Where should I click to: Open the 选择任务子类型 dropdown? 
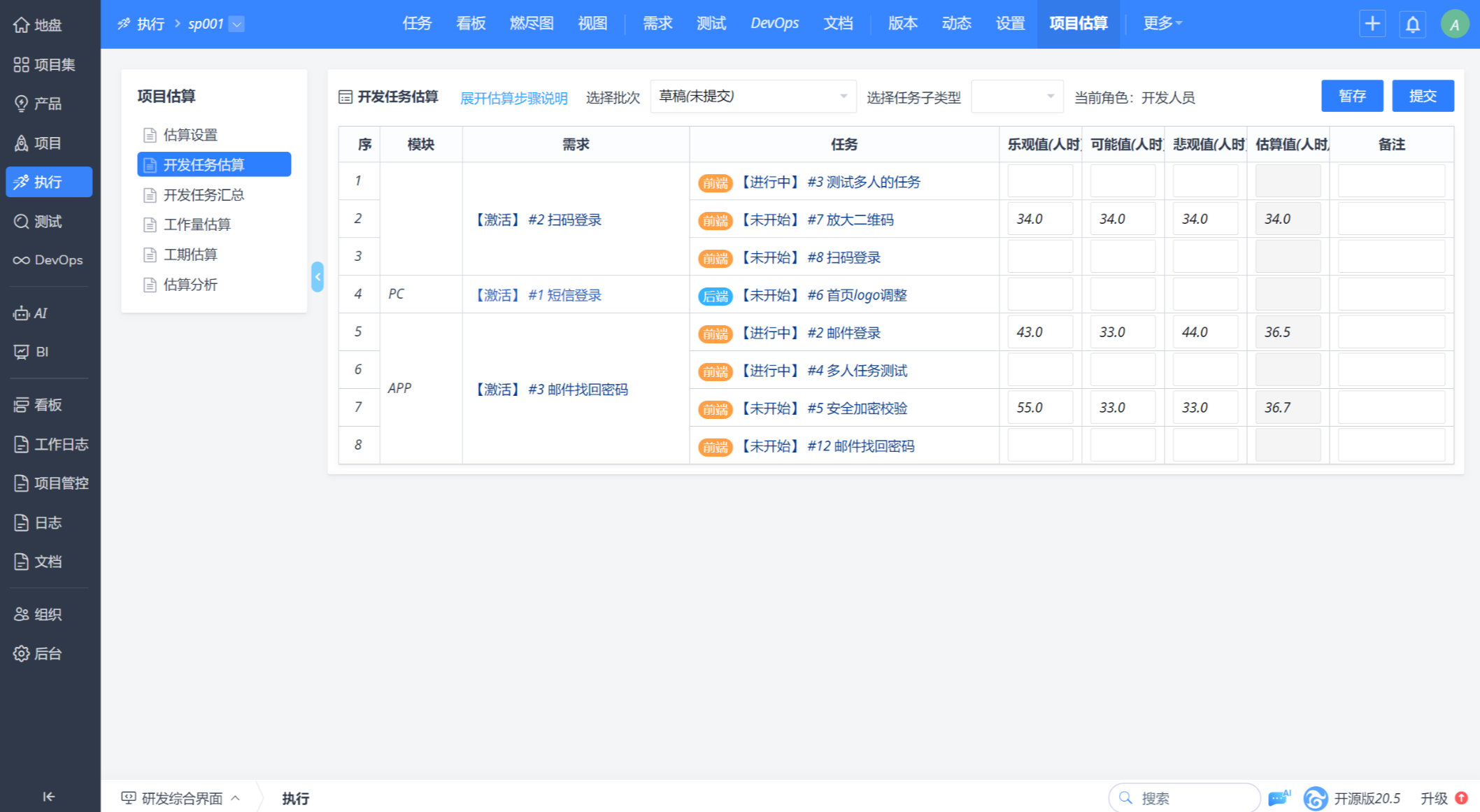[1016, 97]
